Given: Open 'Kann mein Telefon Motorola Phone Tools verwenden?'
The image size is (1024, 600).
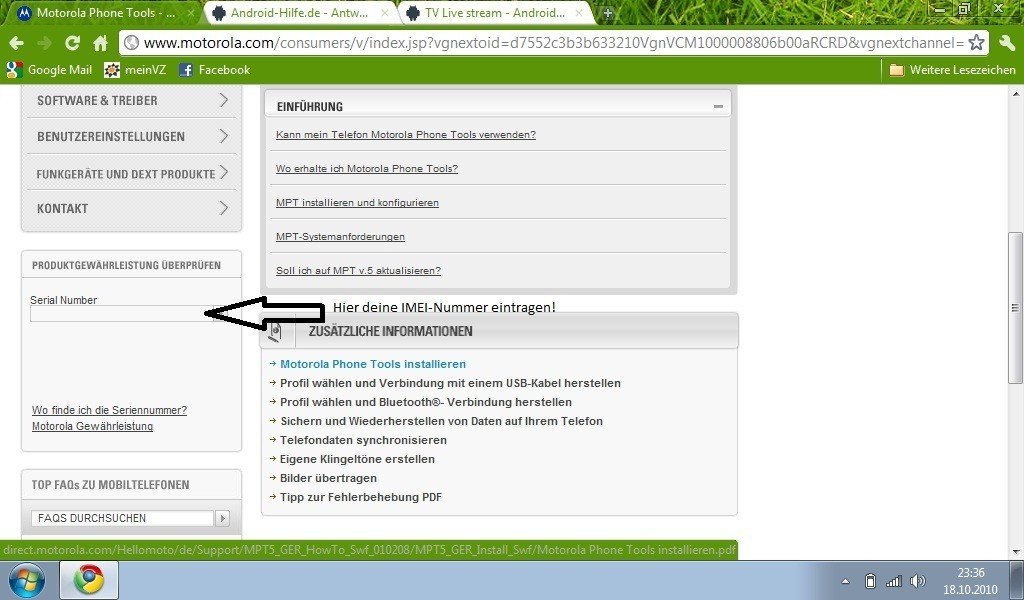Looking at the screenshot, I should (x=406, y=134).
